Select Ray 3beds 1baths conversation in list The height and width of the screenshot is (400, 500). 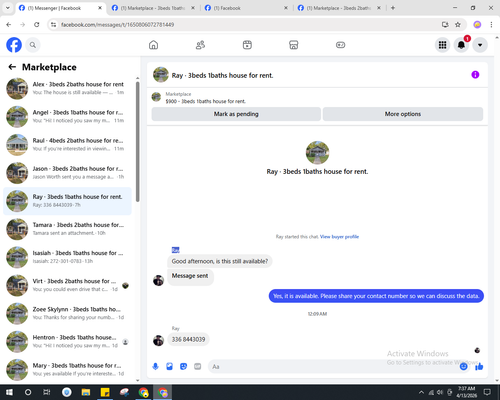67,201
